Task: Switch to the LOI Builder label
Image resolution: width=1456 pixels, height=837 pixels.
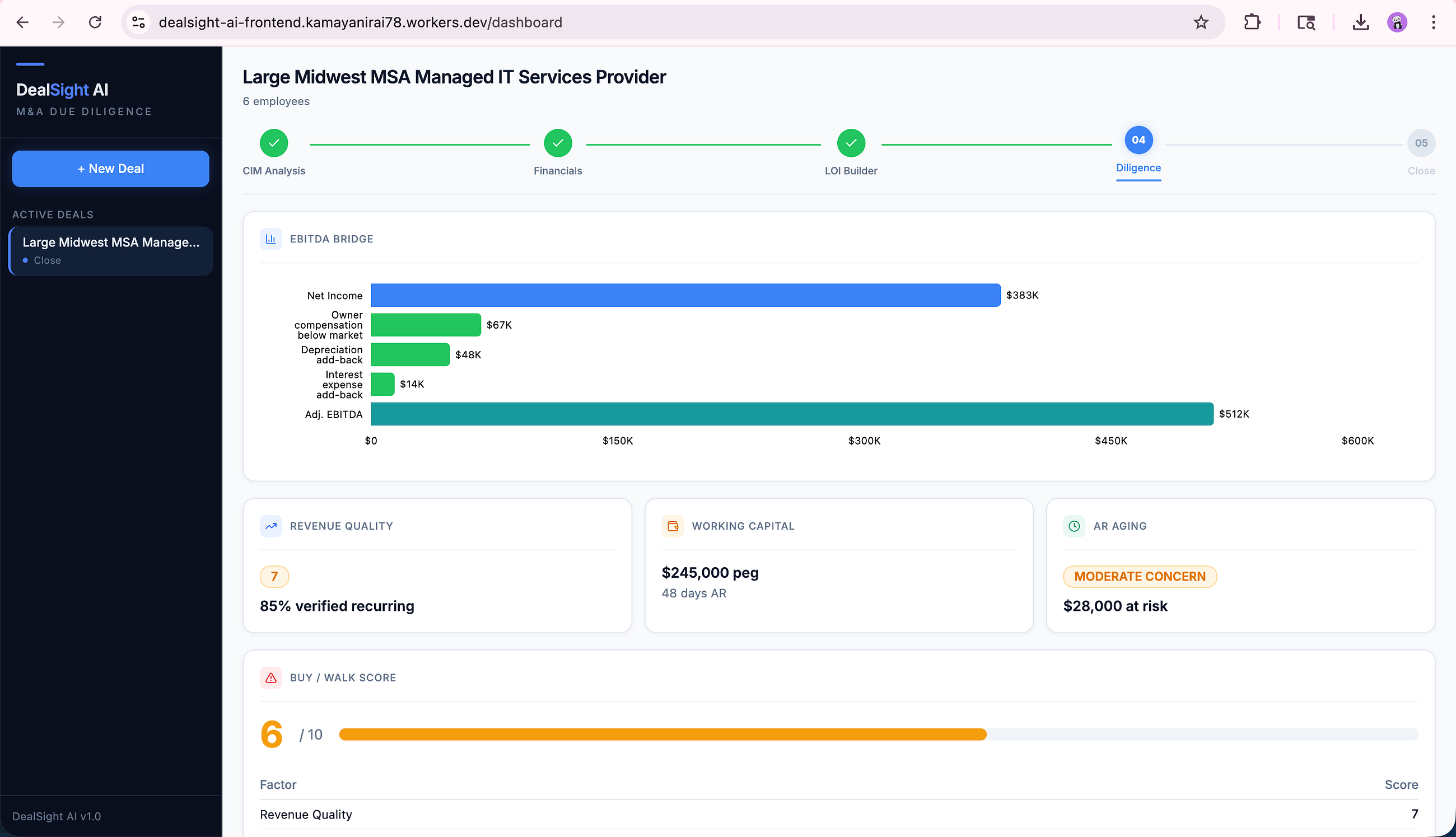Action: point(851,171)
